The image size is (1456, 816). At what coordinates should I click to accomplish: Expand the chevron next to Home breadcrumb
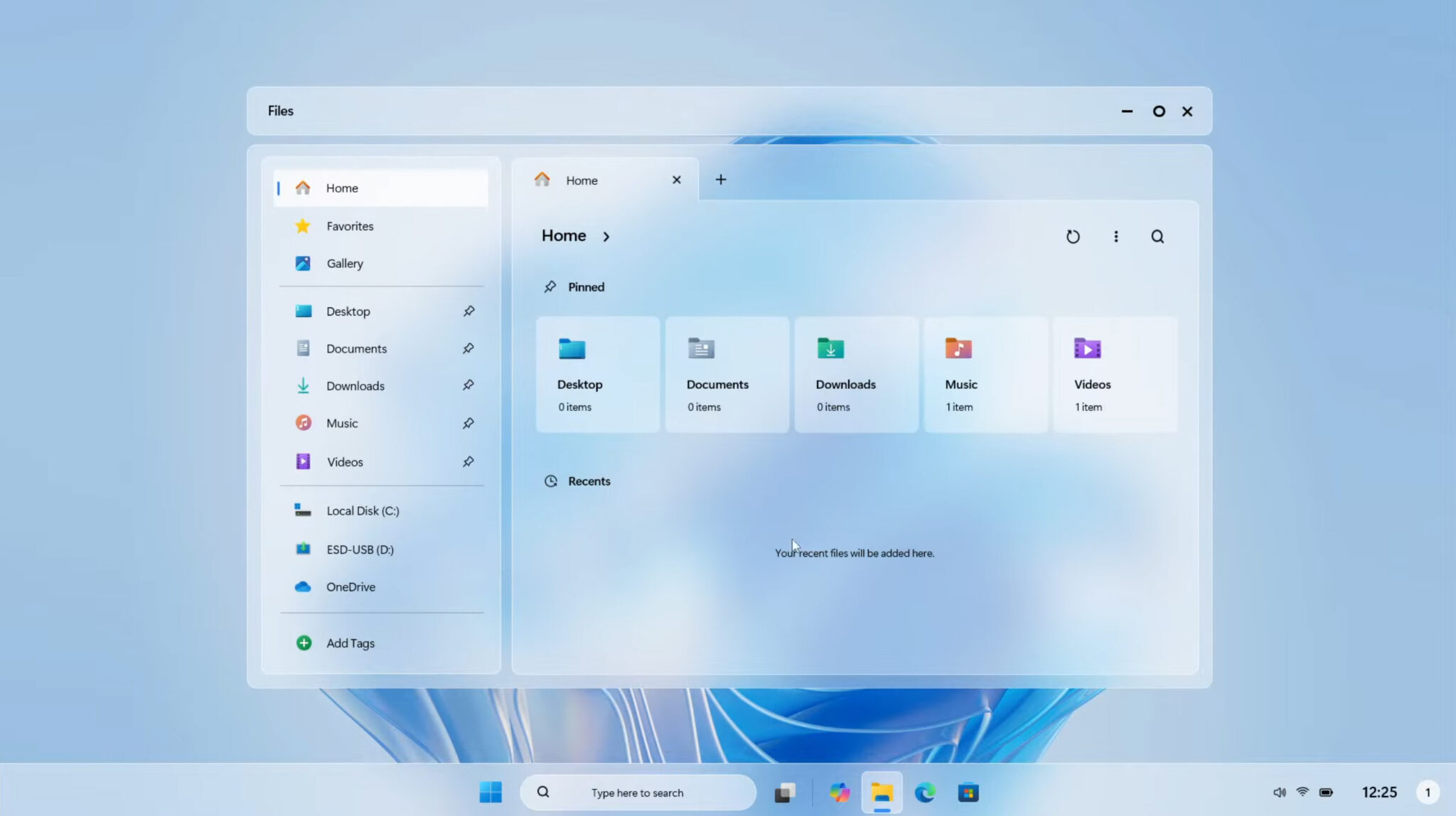point(606,237)
